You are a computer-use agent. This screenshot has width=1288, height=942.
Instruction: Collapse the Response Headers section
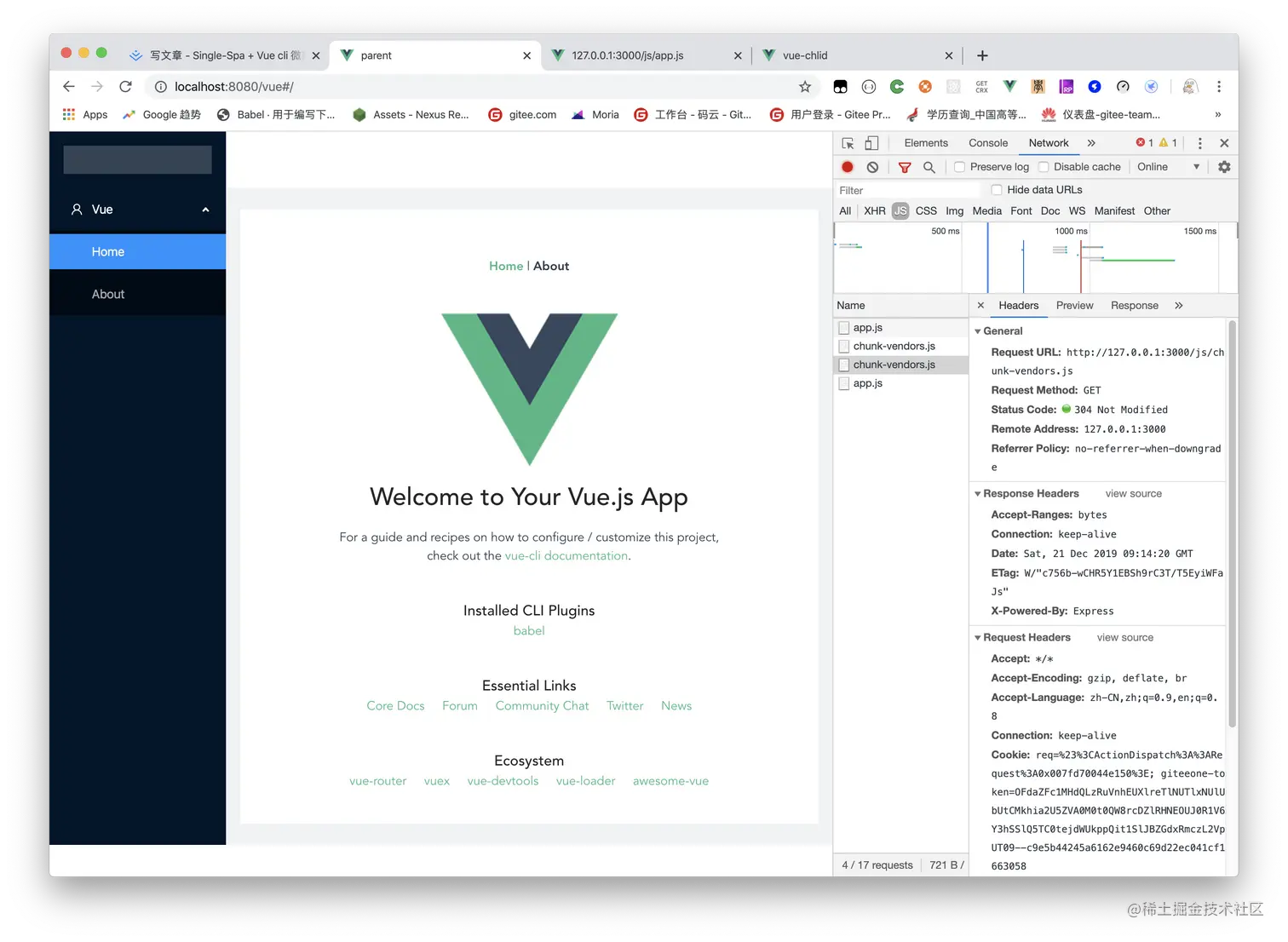point(978,493)
